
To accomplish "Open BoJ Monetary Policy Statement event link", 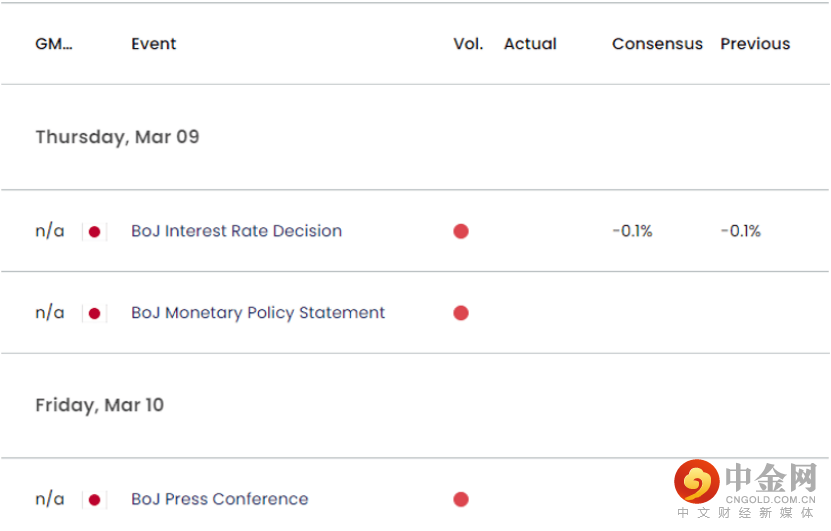I will (258, 313).
